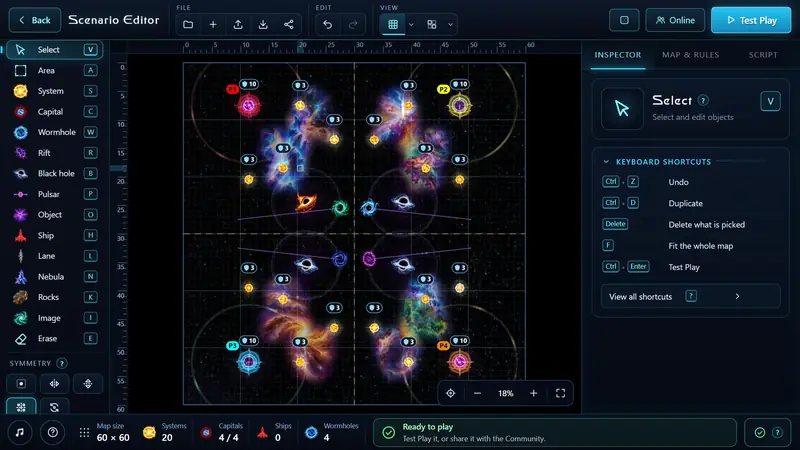Switch to the Inspector tab

[618, 55]
